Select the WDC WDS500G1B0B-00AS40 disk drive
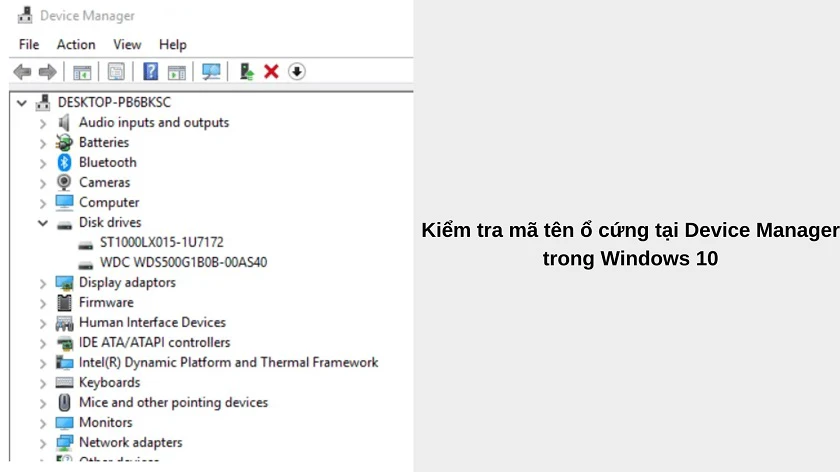 (x=183, y=263)
